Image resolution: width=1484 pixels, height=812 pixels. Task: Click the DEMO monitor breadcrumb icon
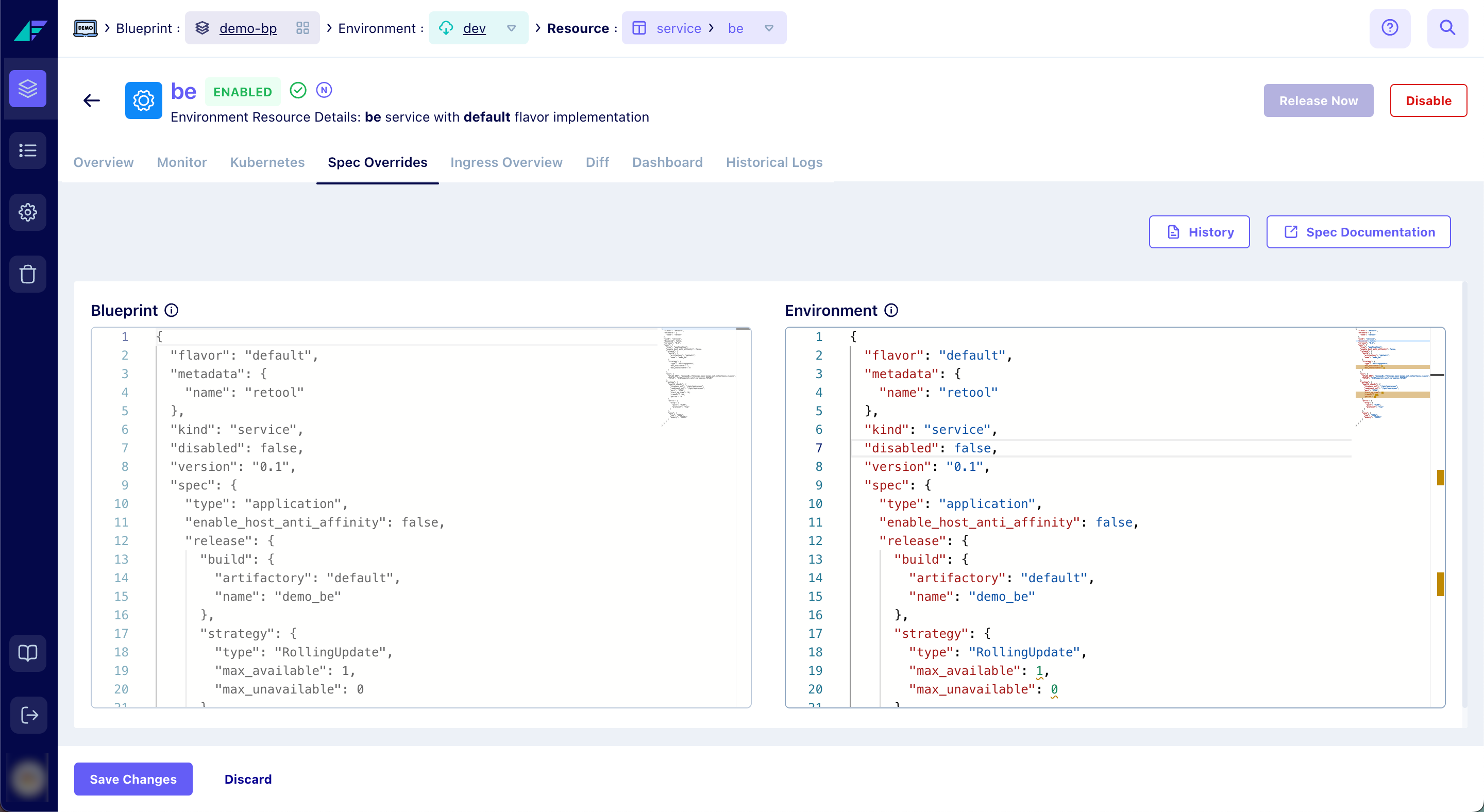85,28
